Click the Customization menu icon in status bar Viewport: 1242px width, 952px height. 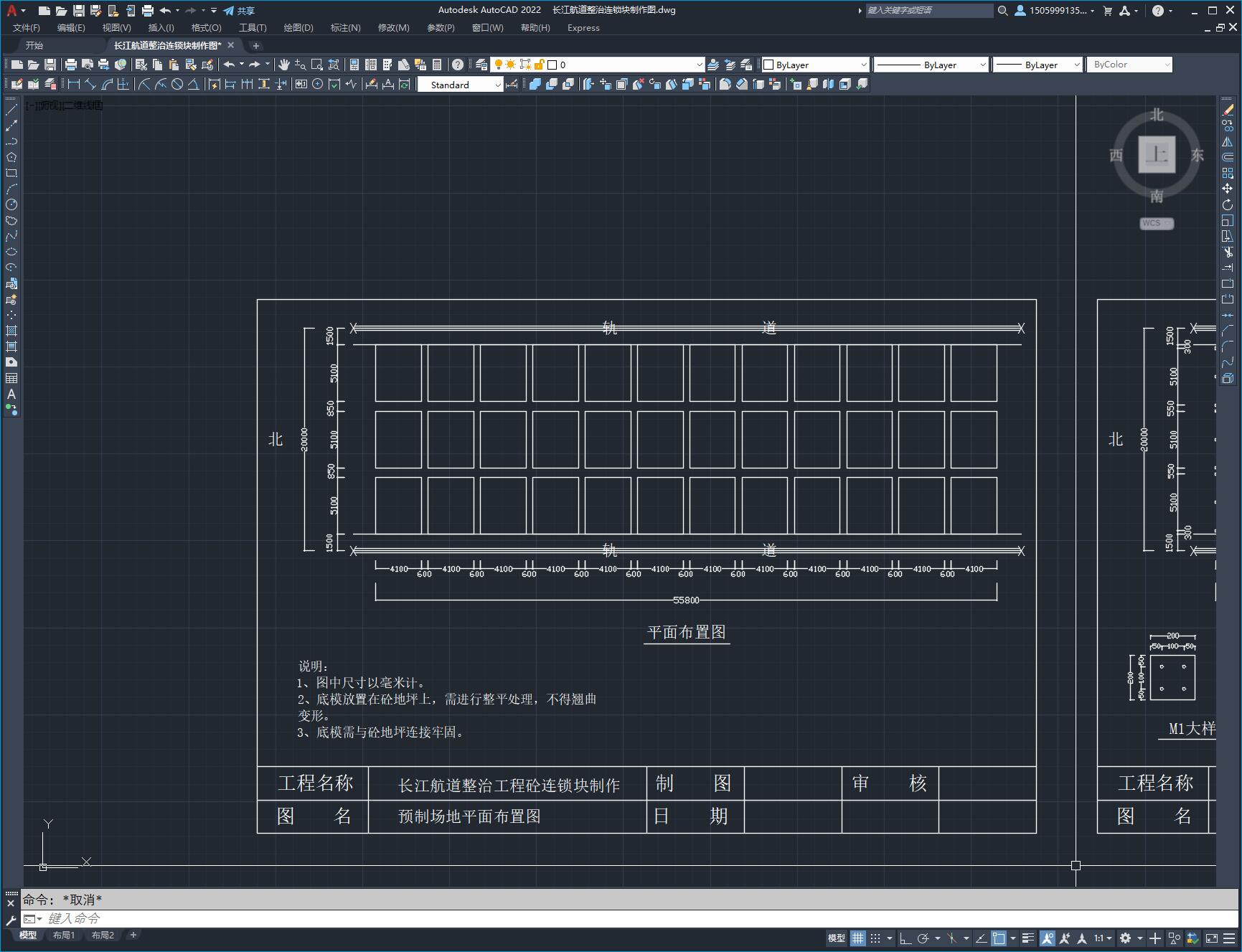point(1229,938)
